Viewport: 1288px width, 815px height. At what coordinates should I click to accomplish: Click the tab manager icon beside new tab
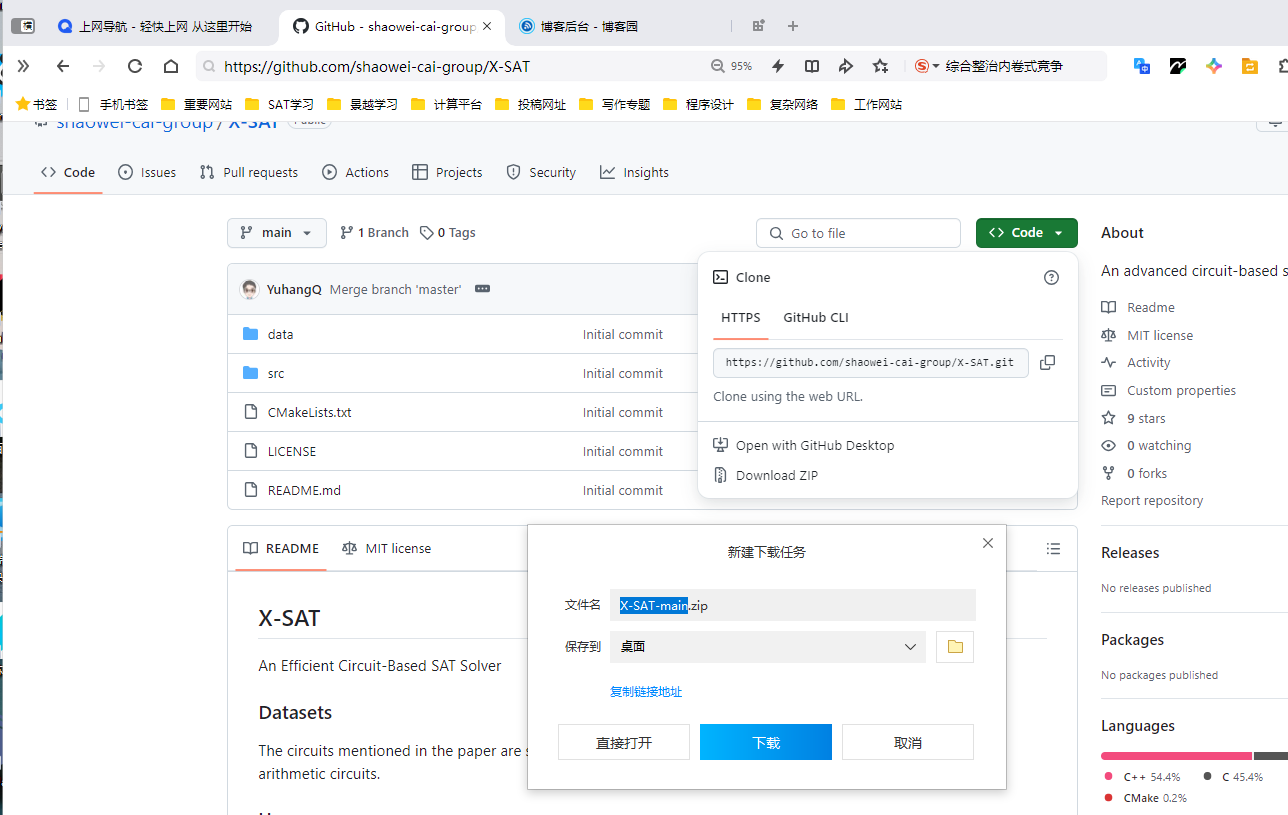tap(759, 26)
